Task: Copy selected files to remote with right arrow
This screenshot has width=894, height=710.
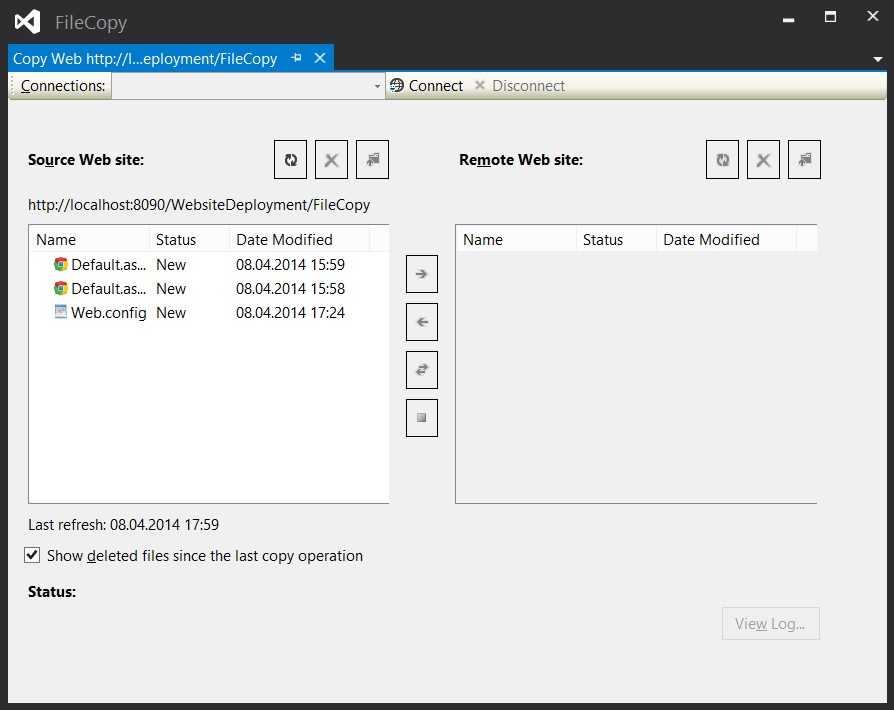Action: click(422, 274)
